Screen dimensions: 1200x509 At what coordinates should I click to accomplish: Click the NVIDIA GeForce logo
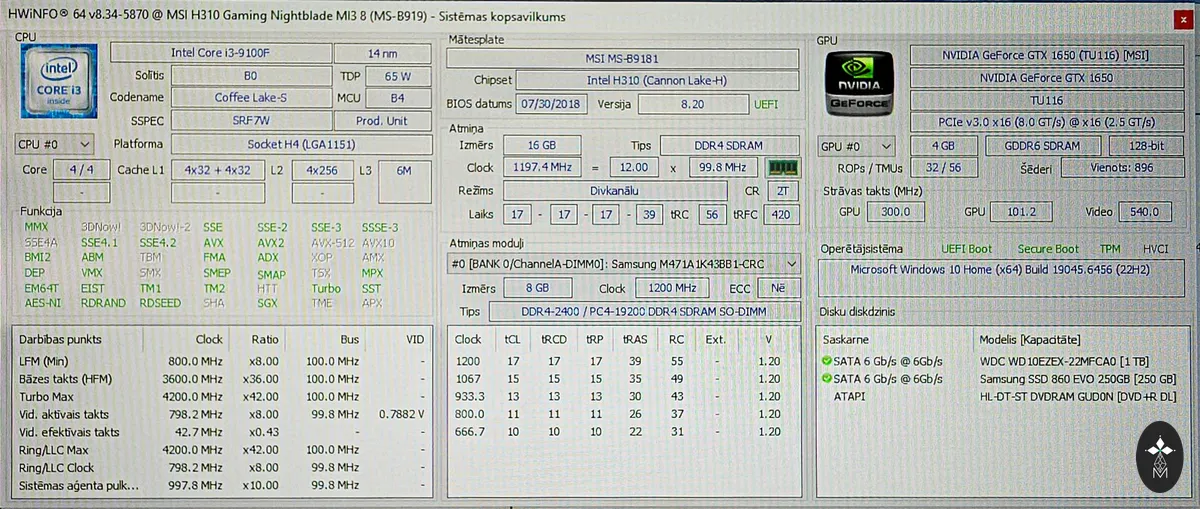click(x=862, y=85)
